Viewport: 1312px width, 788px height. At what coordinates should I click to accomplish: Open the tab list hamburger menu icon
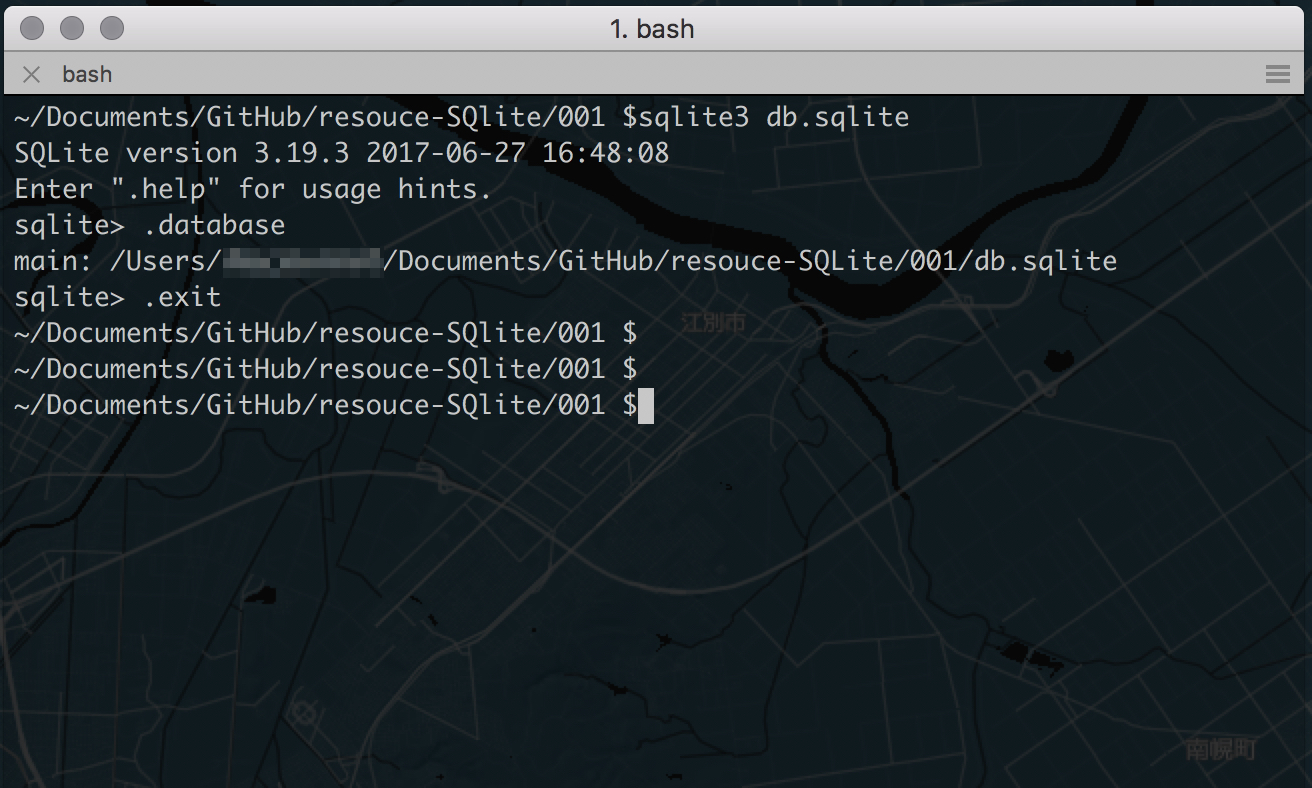click(1277, 74)
